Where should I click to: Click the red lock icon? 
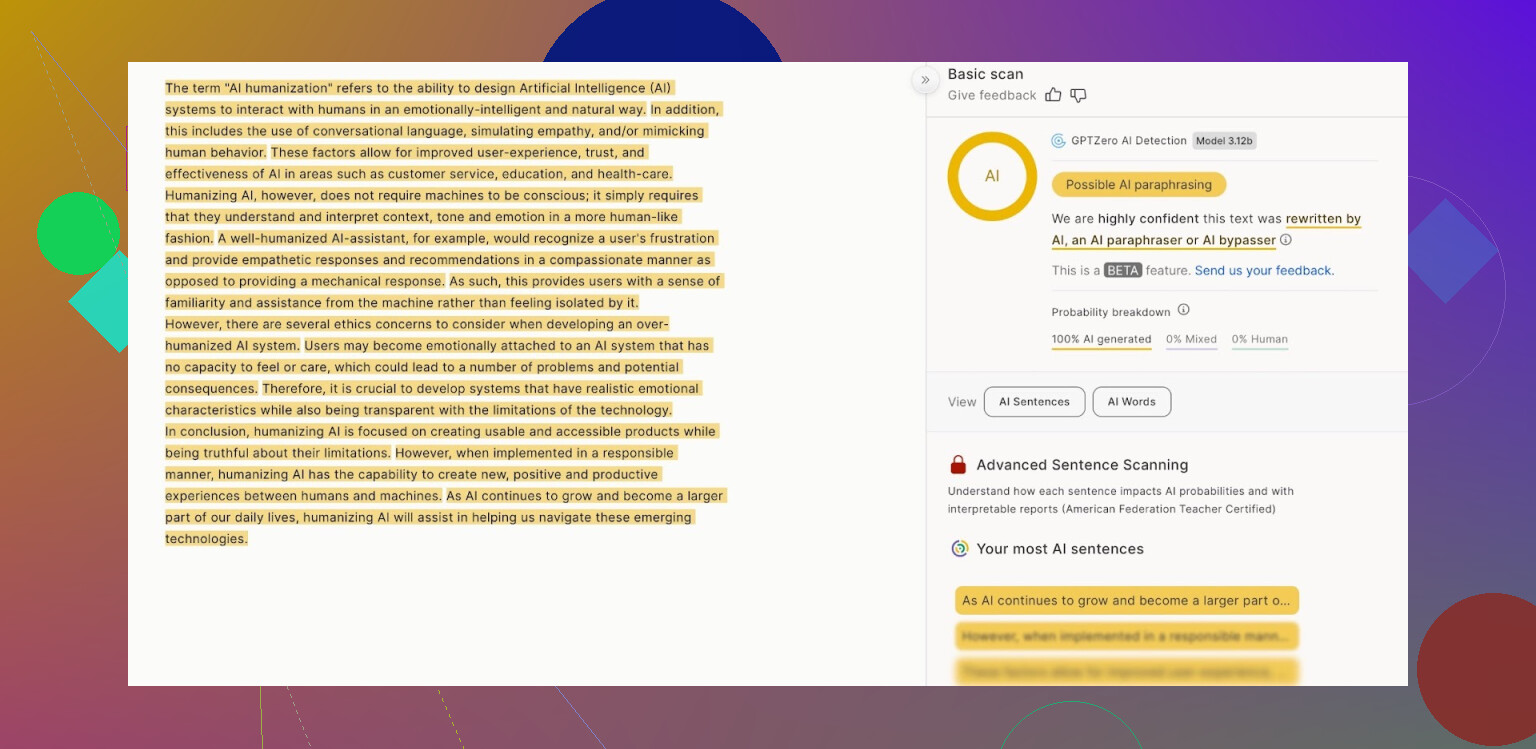pos(958,465)
